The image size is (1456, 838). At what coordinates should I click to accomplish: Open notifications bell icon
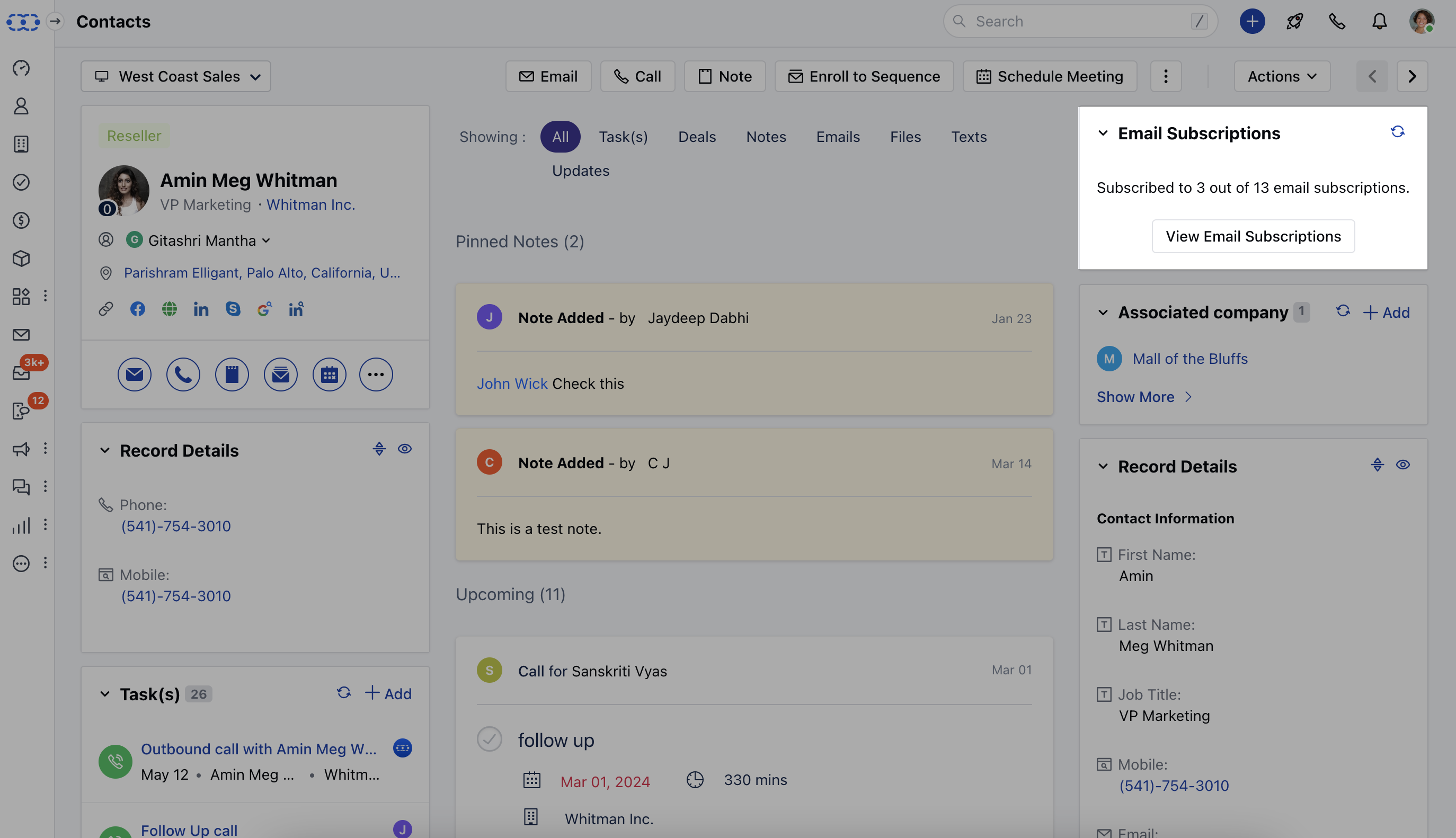[1379, 22]
